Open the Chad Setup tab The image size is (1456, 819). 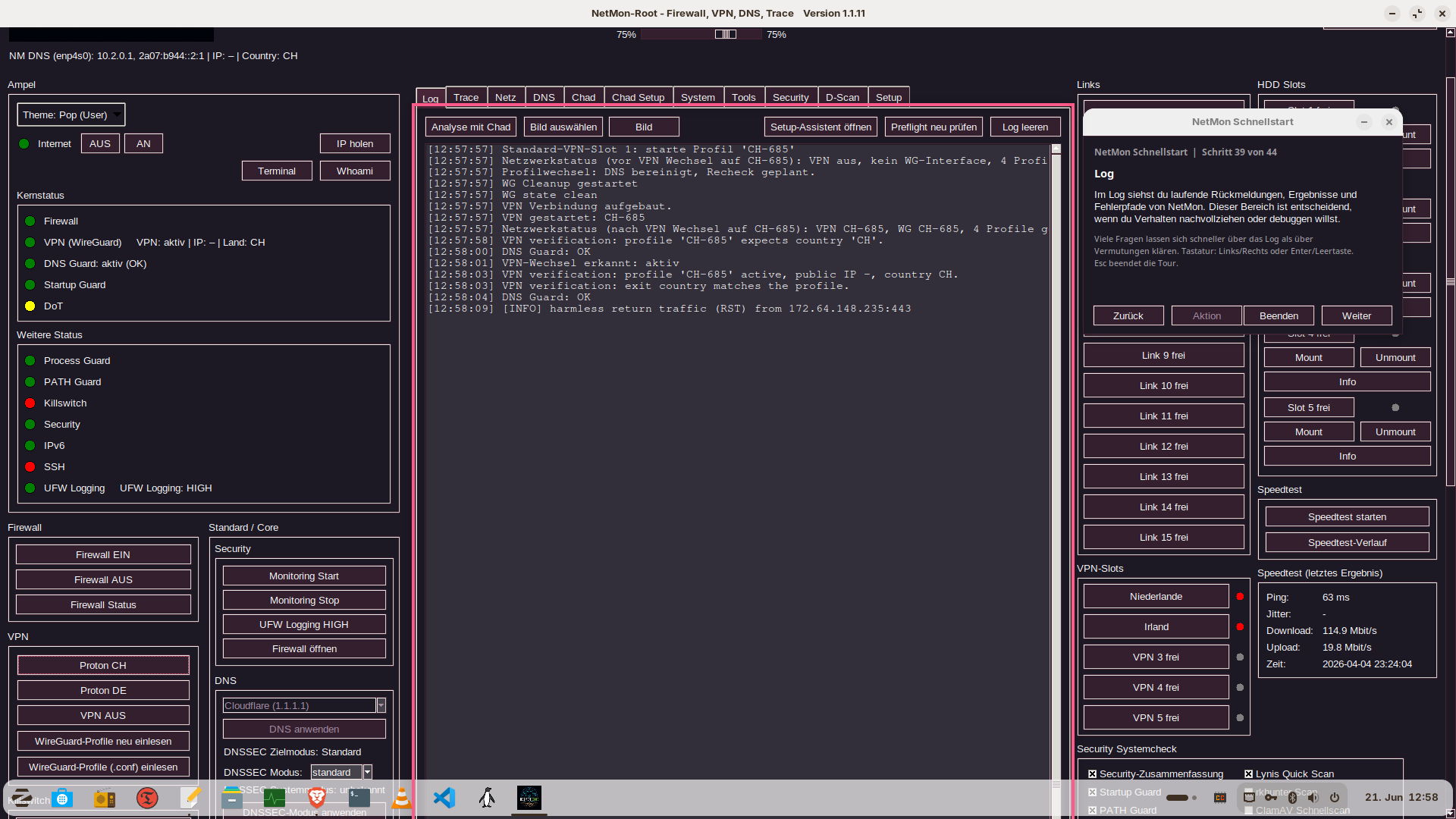click(x=639, y=98)
